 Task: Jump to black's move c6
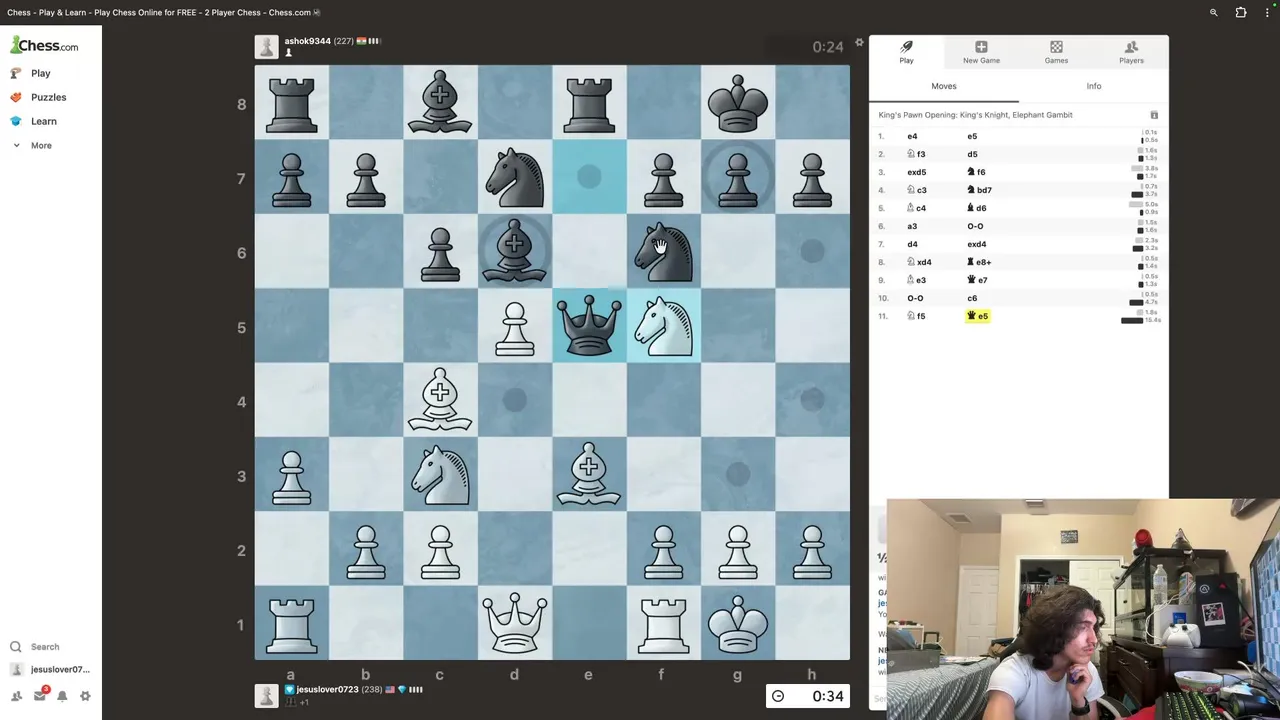[x=972, y=298]
